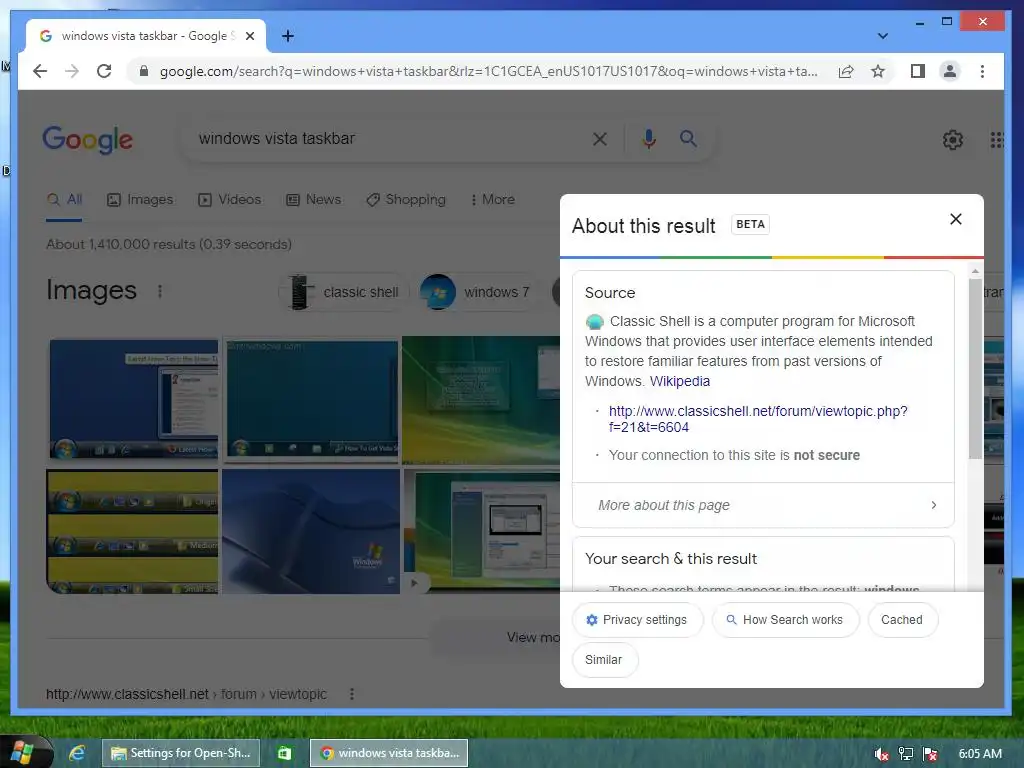
Task: Open a new tab with the plus button
Action: [x=288, y=36]
